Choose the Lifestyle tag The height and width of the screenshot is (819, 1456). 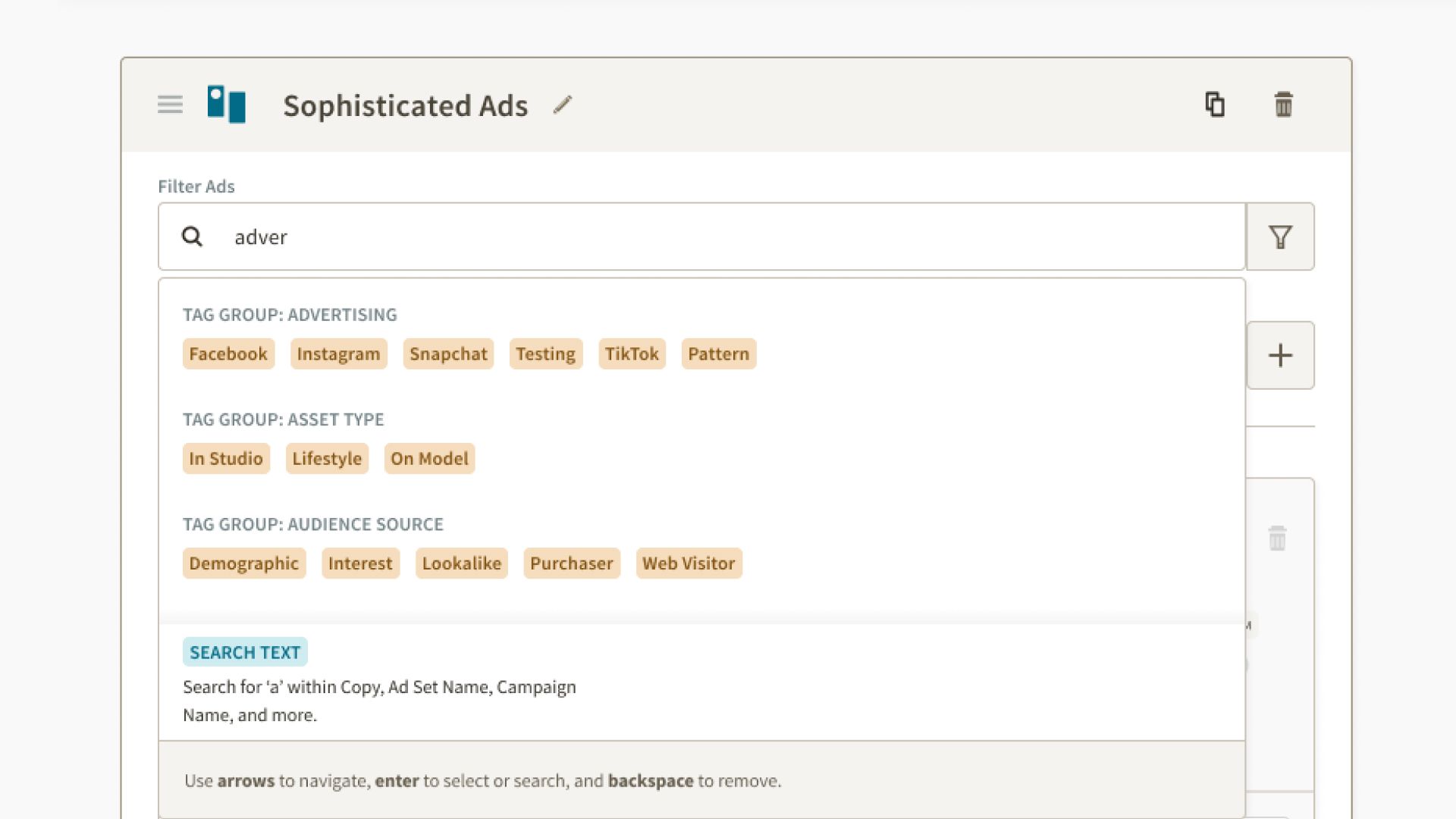327,459
